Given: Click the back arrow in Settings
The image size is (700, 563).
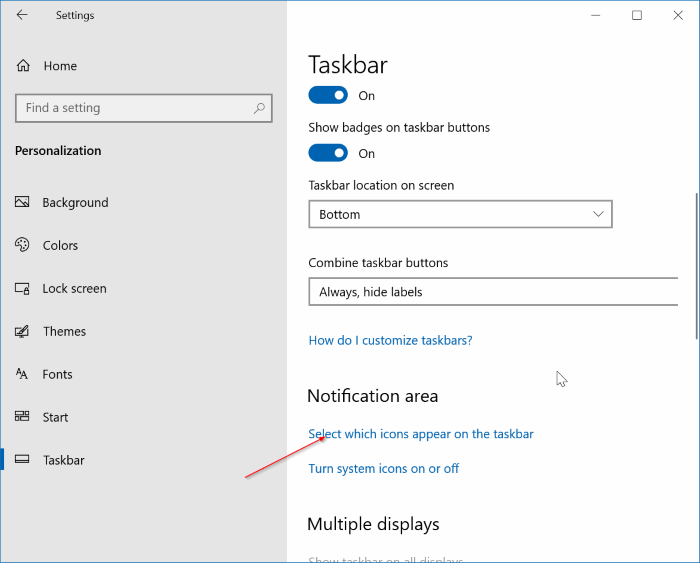Looking at the screenshot, I should point(22,15).
